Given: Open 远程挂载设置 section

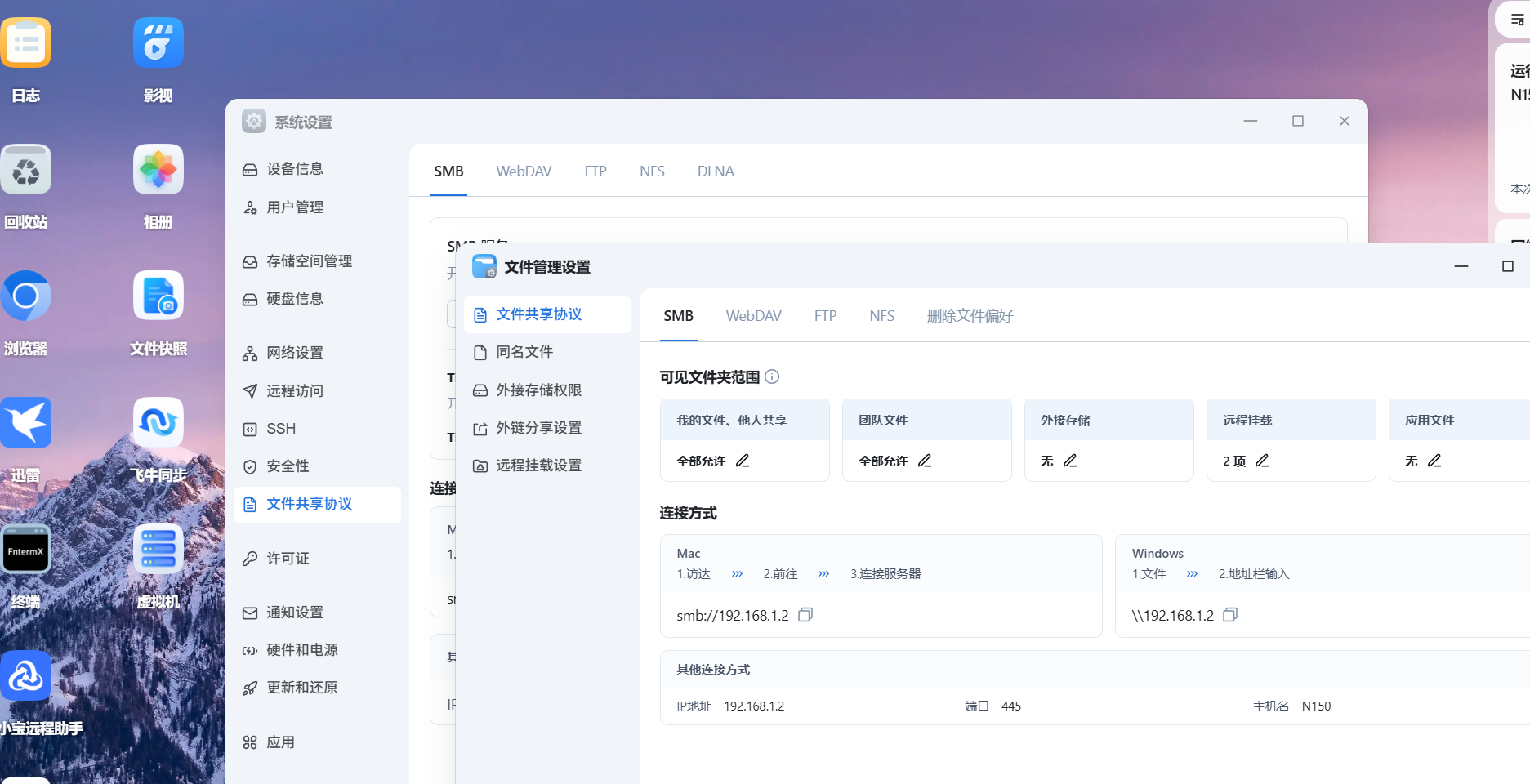Looking at the screenshot, I should point(547,465).
